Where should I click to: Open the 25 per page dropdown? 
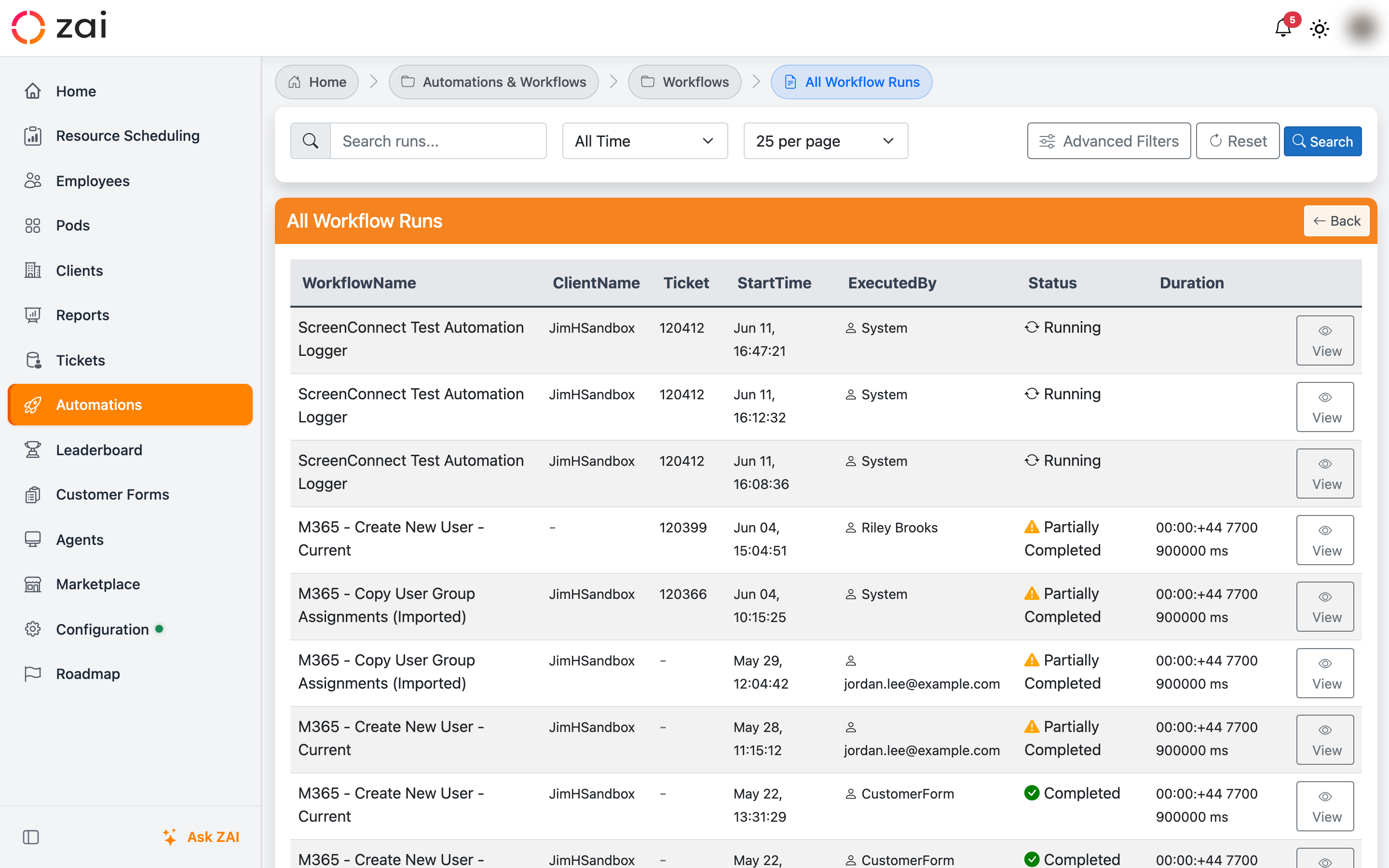tap(825, 141)
